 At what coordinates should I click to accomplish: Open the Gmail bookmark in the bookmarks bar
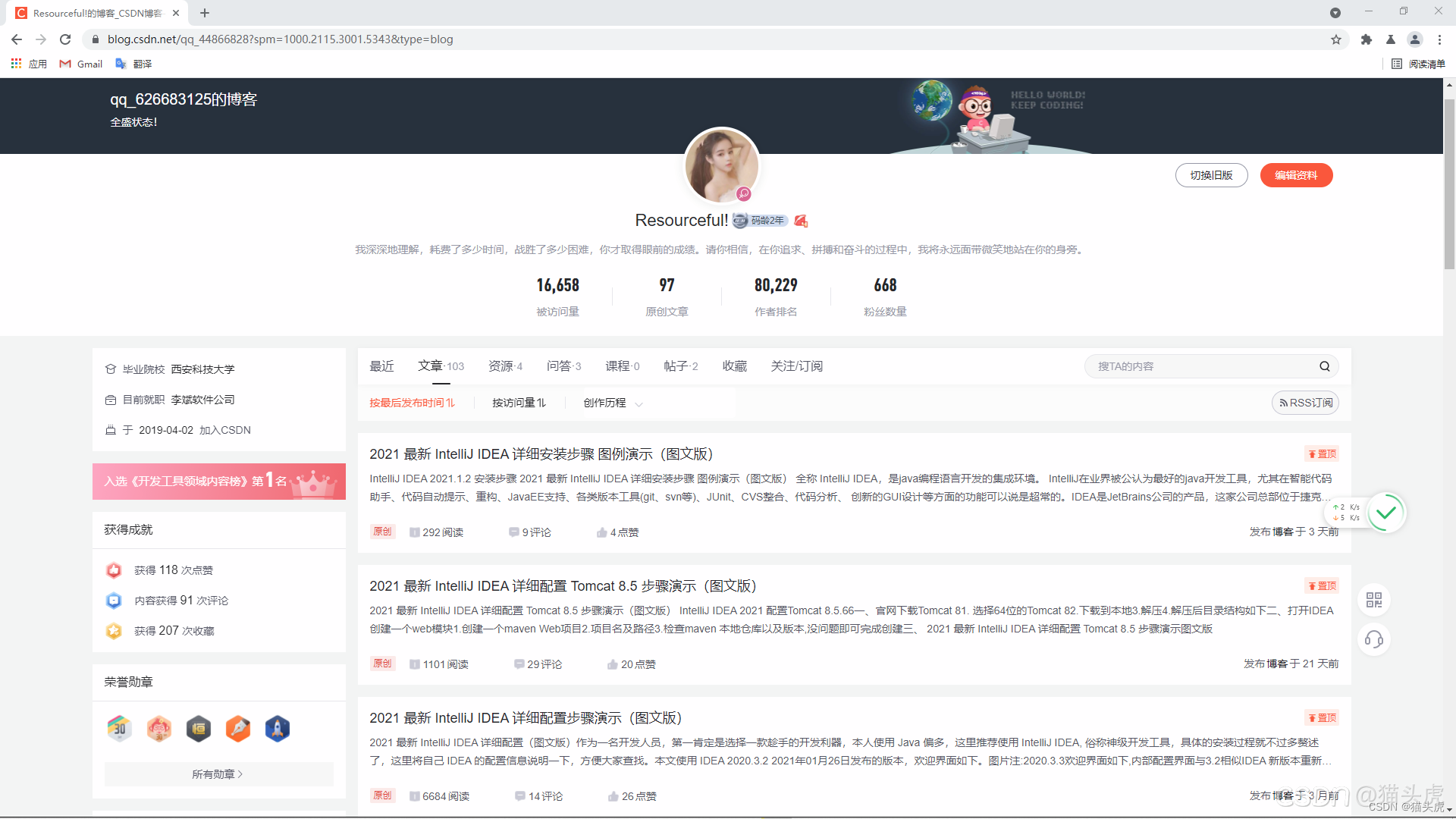pyautogui.click(x=80, y=64)
